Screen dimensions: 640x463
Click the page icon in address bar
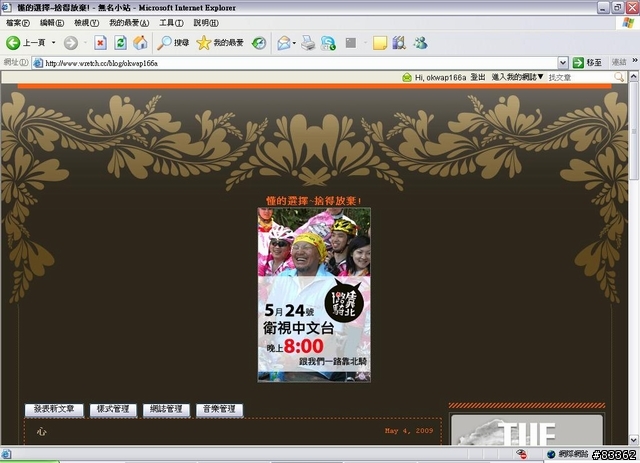[38, 63]
